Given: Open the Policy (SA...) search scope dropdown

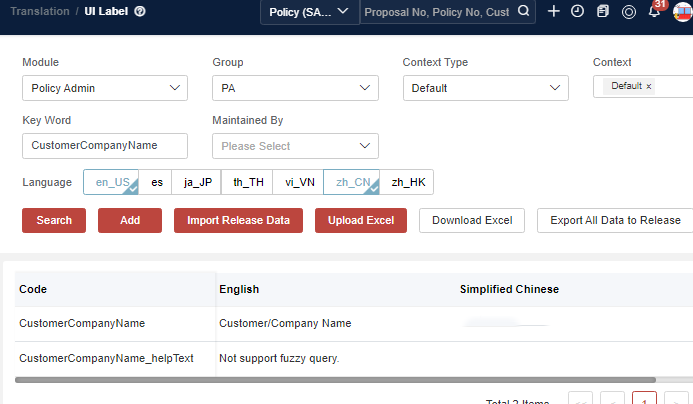Looking at the screenshot, I should [x=309, y=12].
